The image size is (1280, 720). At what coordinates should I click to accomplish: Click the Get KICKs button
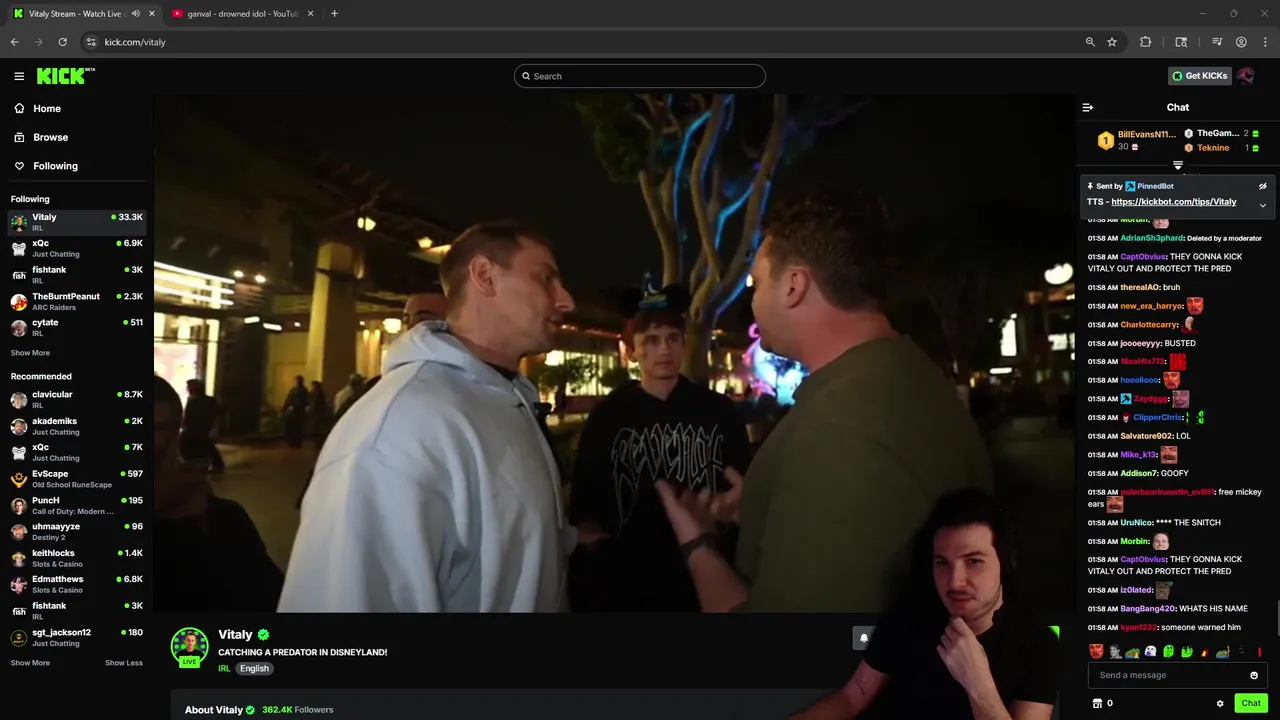click(x=1199, y=76)
